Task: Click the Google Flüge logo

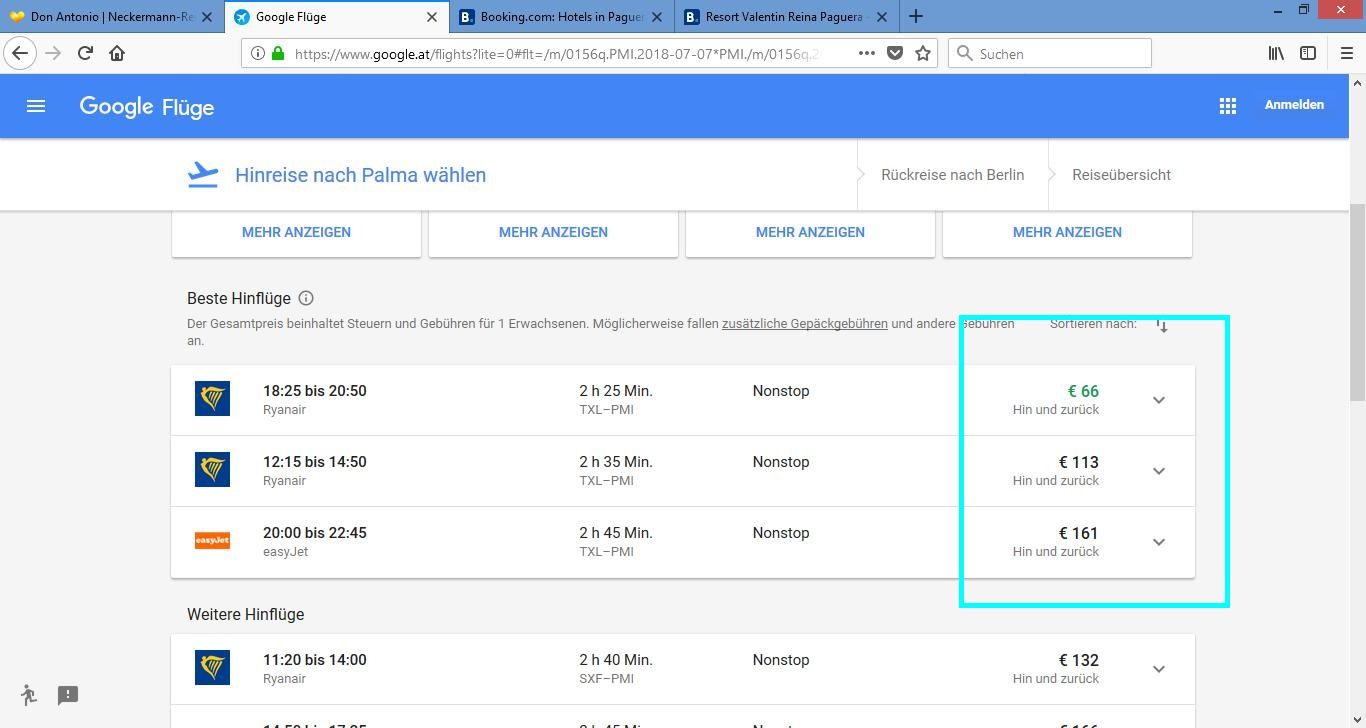Action: point(147,107)
